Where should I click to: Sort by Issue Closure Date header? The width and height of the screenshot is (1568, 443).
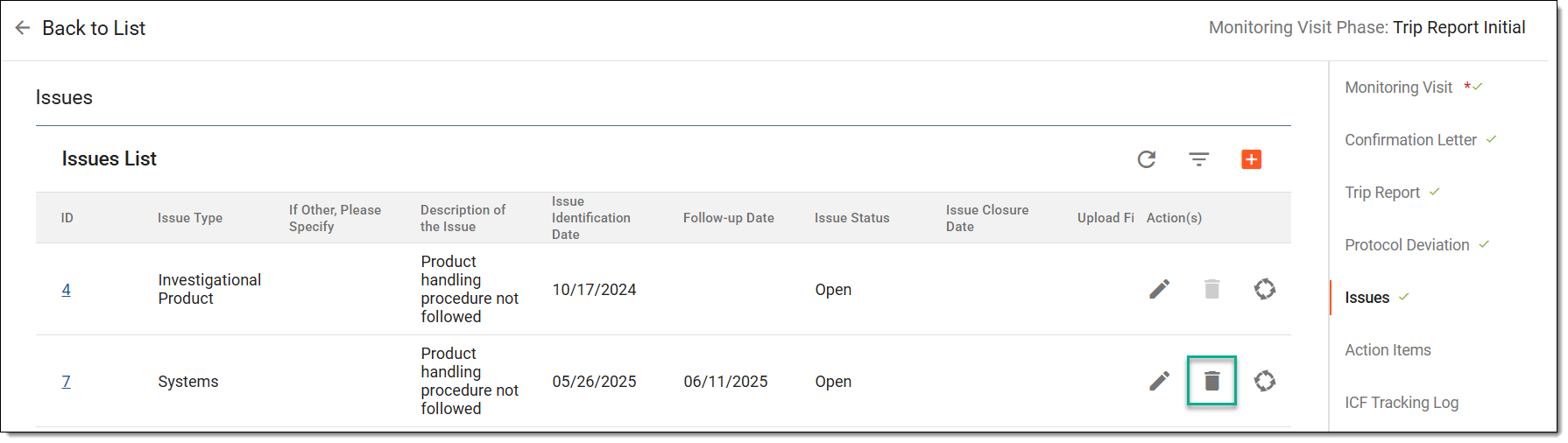pyautogui.click(x=987, y=218)
